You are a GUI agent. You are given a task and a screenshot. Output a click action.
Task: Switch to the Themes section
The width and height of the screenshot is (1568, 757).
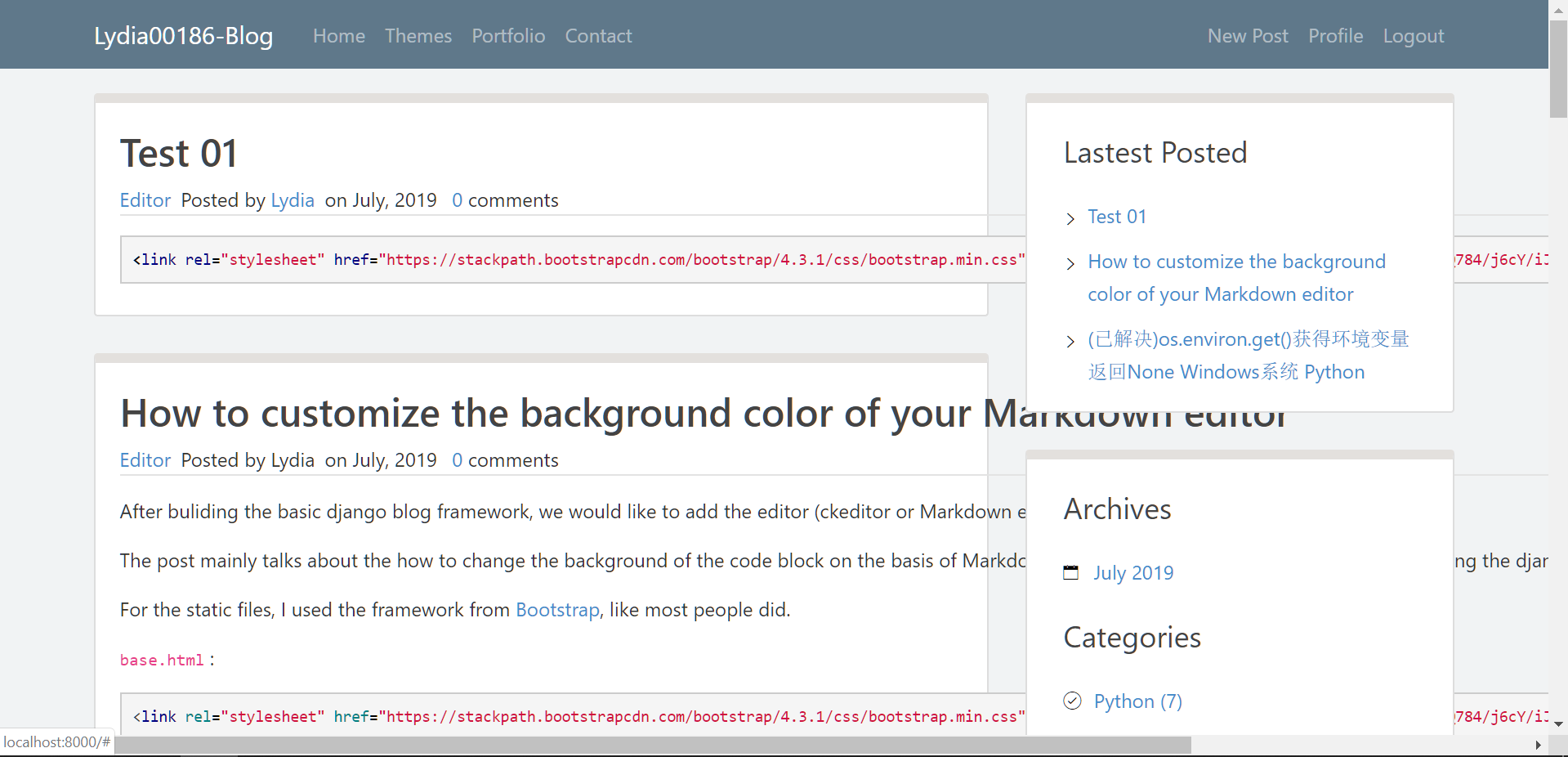[418, 36]
